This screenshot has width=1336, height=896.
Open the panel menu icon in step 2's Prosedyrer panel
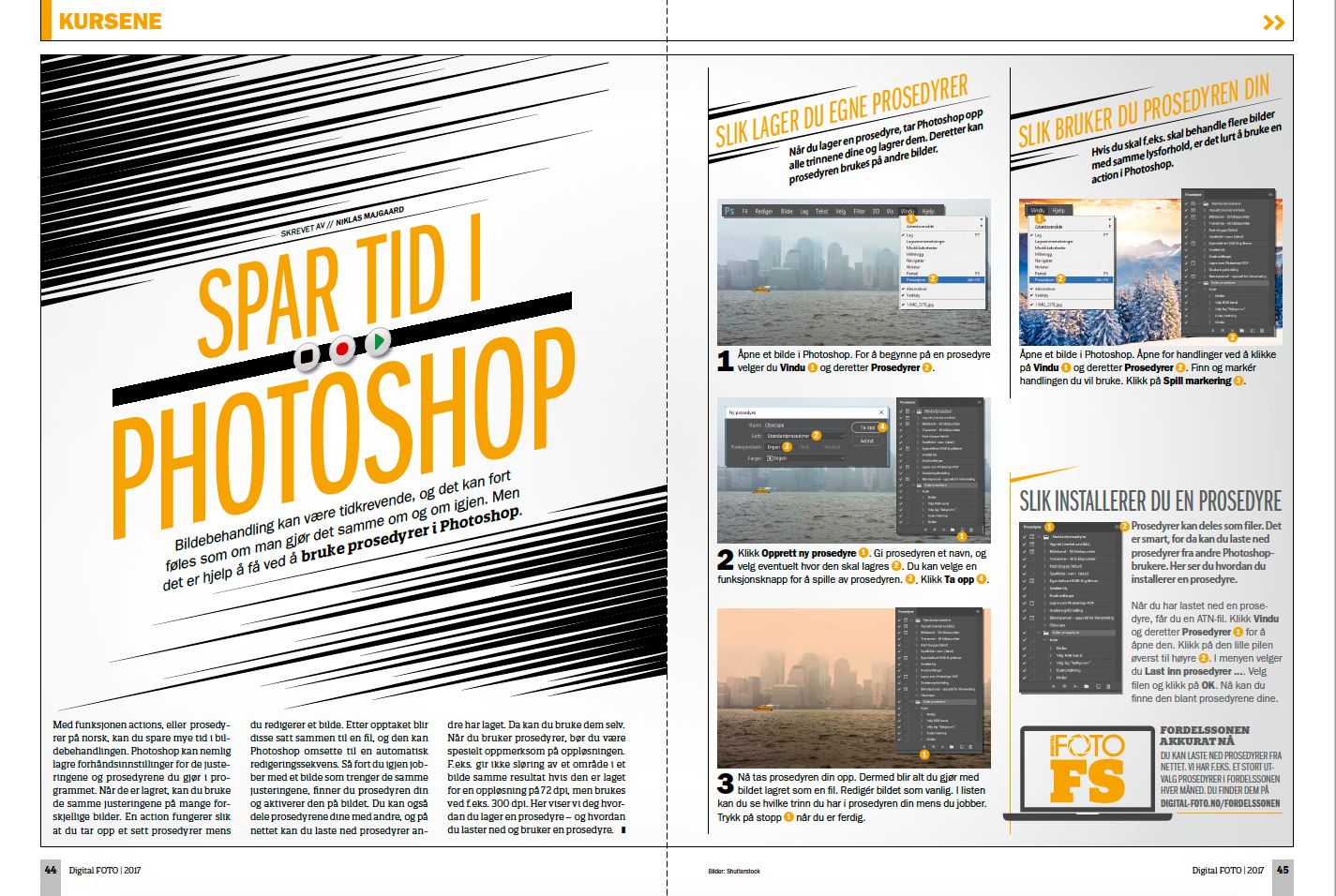point(980,403)
